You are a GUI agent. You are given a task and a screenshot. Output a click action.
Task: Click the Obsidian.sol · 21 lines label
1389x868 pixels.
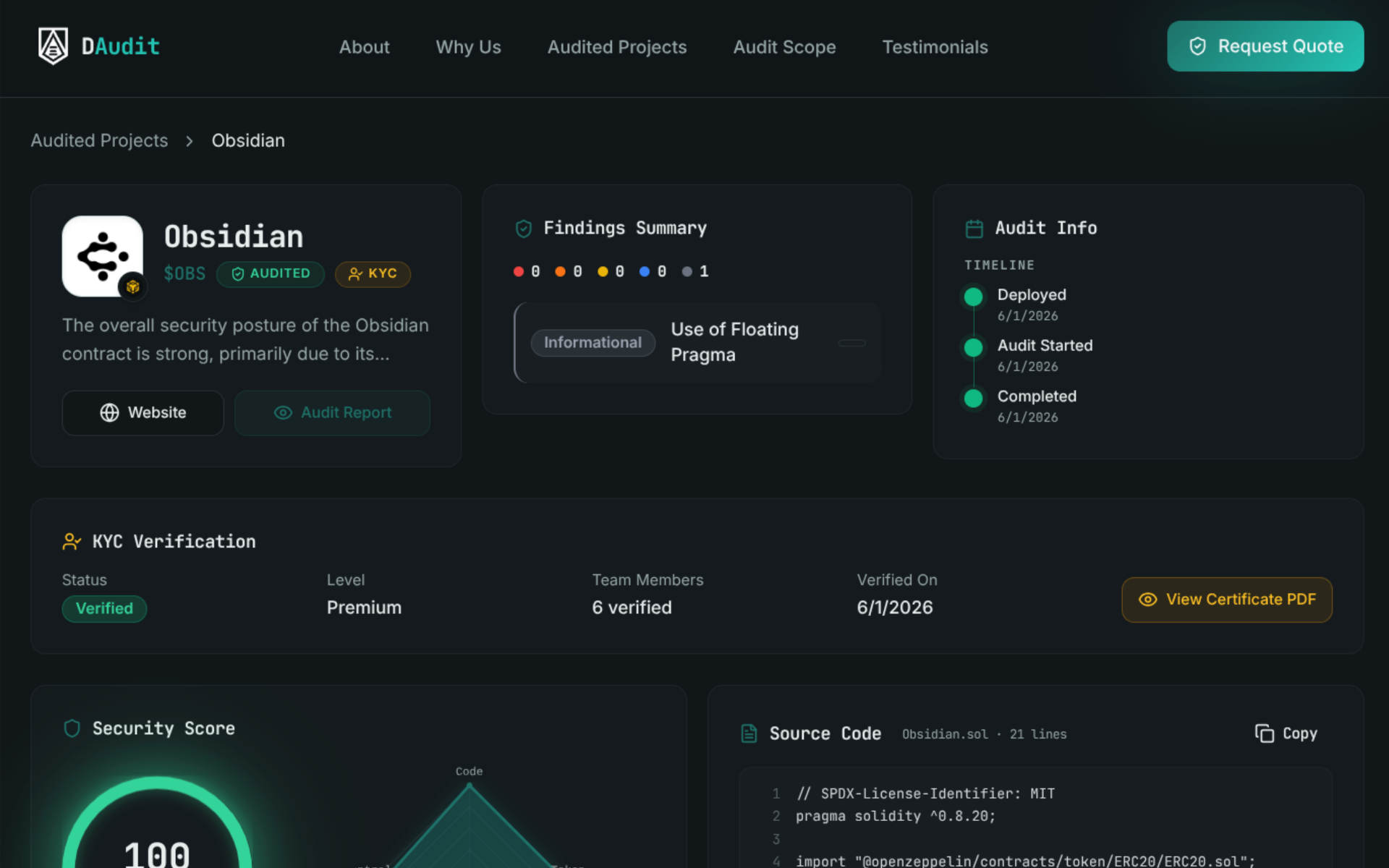tap(984, 734)
